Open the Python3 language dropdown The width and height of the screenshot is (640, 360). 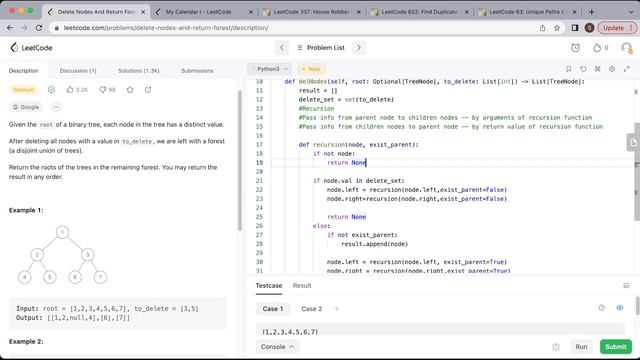pos(270,69)
